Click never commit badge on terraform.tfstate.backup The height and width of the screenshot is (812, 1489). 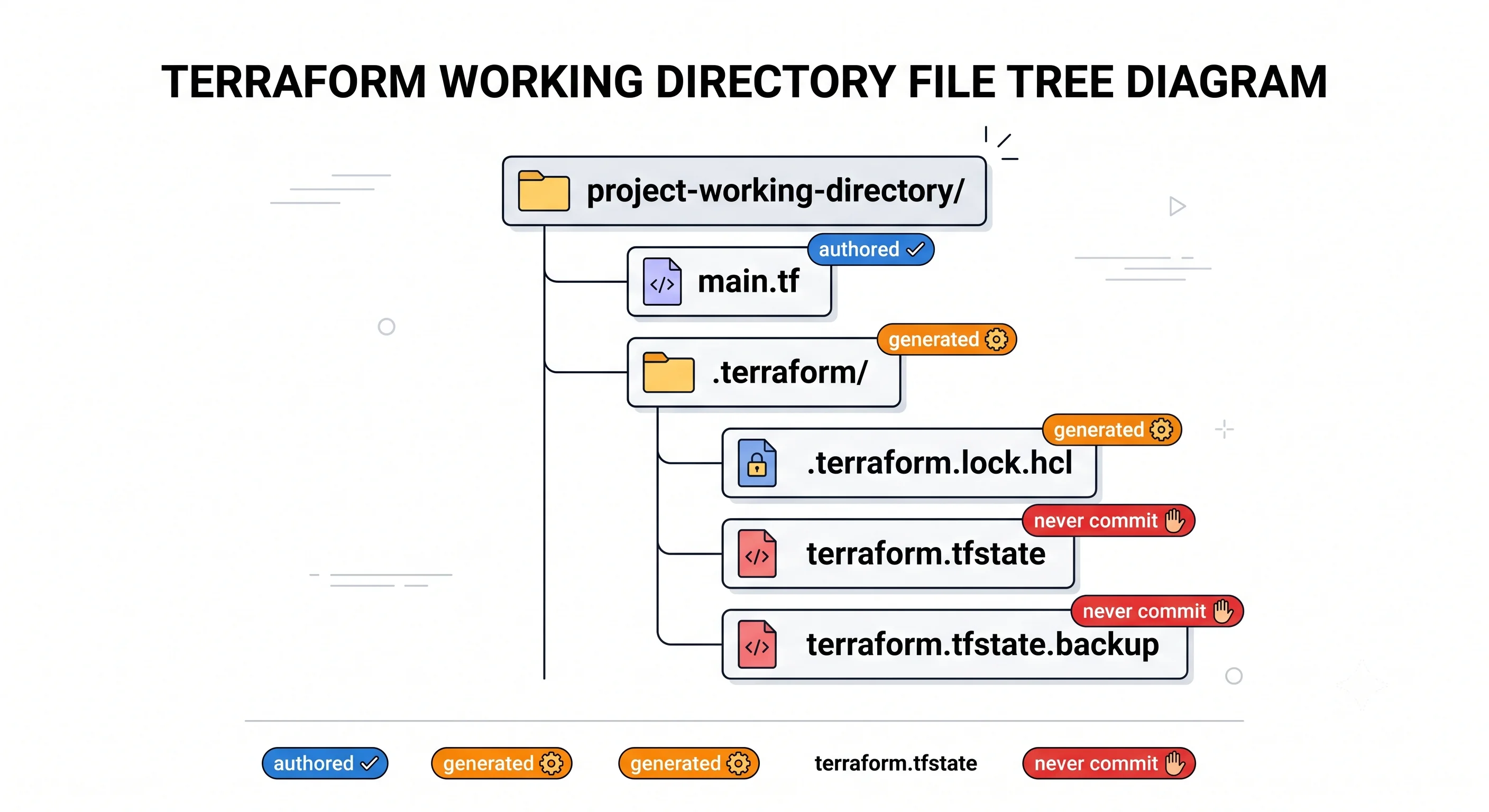[1156, 612]
